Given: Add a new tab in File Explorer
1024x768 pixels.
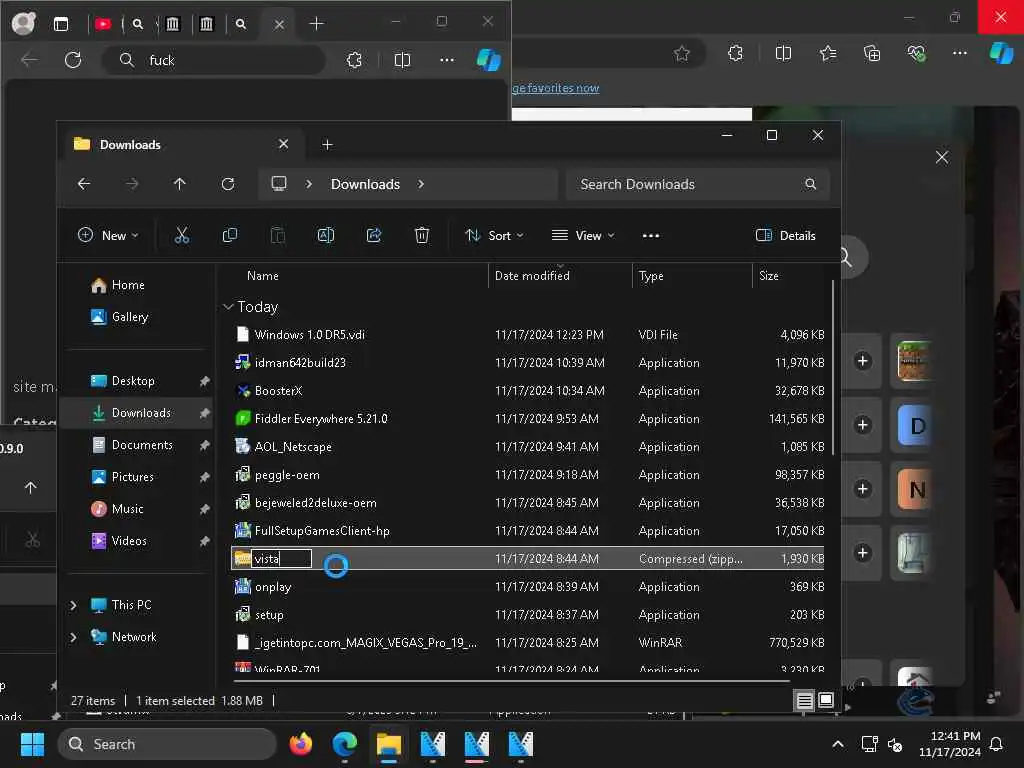Looking at the screenshot, I should click(x=327, y=144).
